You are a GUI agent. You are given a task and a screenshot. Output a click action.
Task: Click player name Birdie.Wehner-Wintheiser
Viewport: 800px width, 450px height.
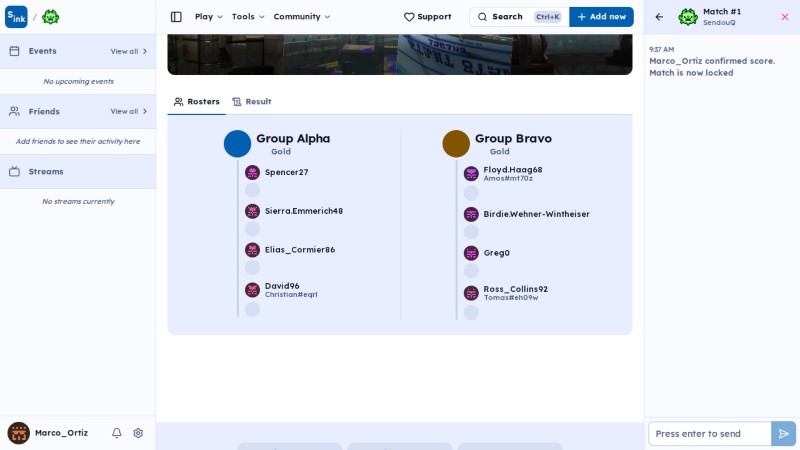coord(536,214)
